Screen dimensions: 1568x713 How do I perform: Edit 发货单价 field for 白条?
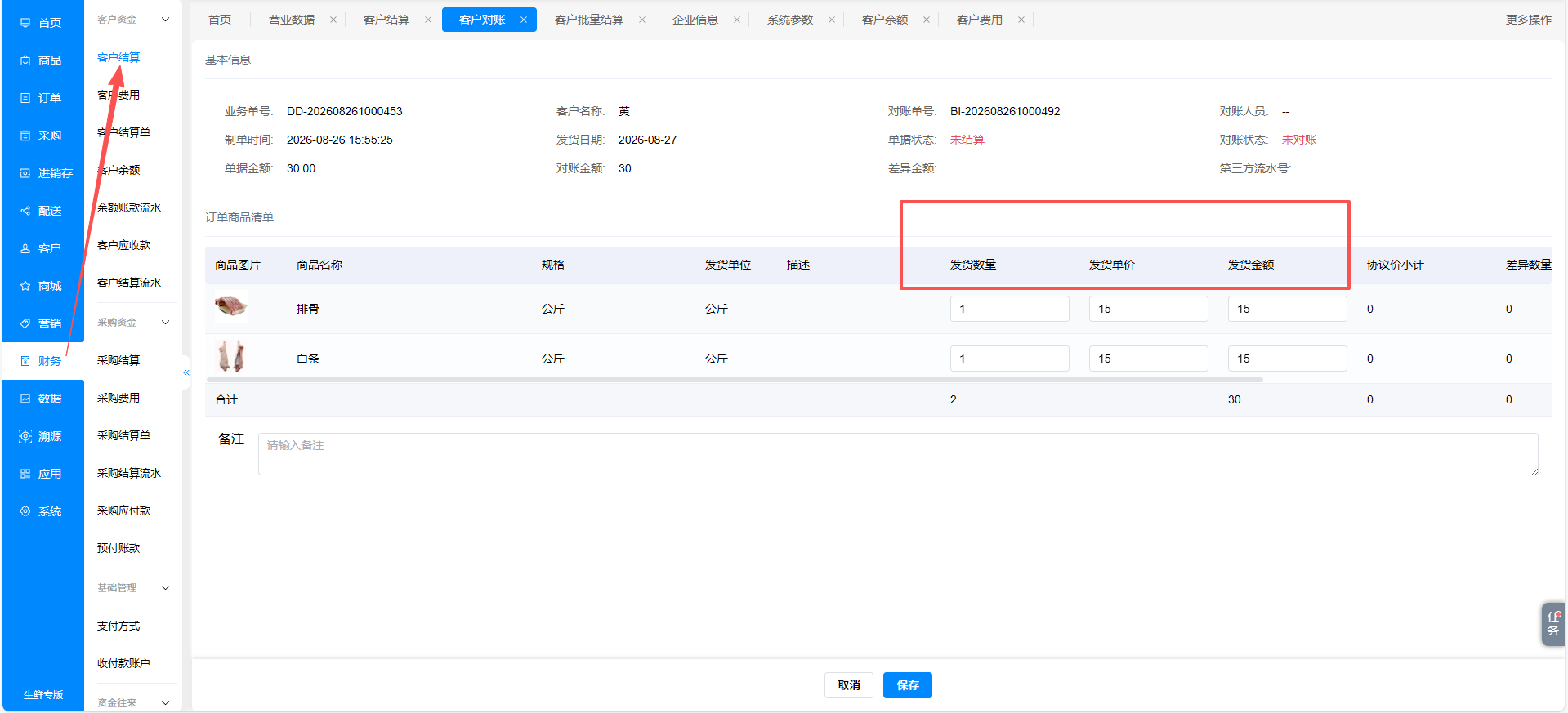coord(1149,359)
